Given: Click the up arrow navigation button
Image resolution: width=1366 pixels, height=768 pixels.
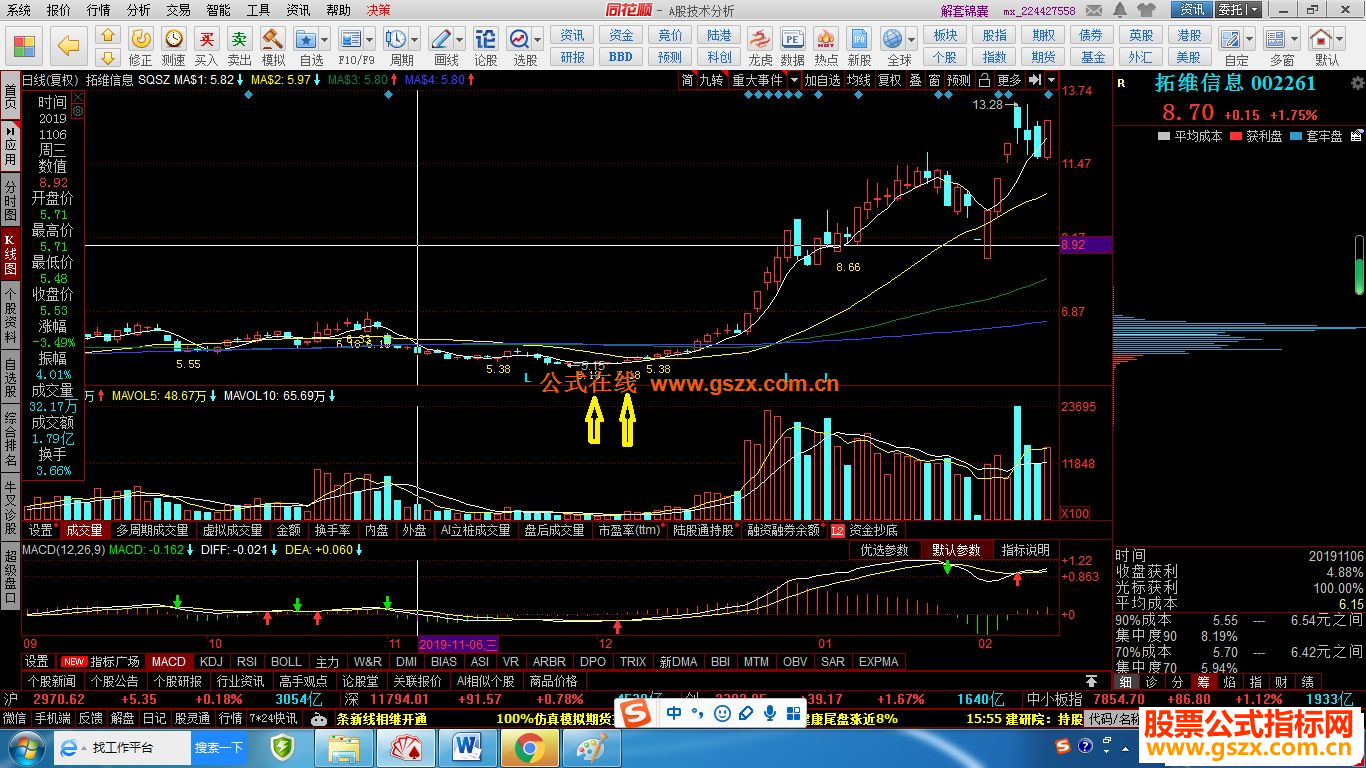Looking at the screenshot, I should tap(108, 35).
